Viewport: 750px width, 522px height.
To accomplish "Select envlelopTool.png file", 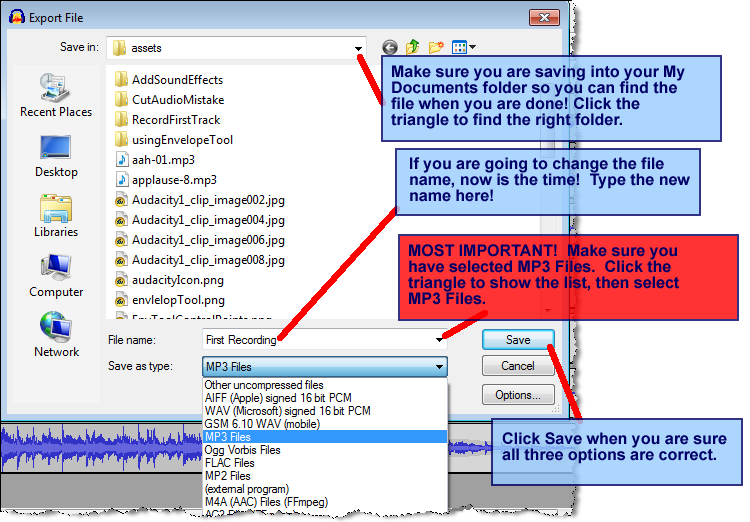I will point(170,300).
